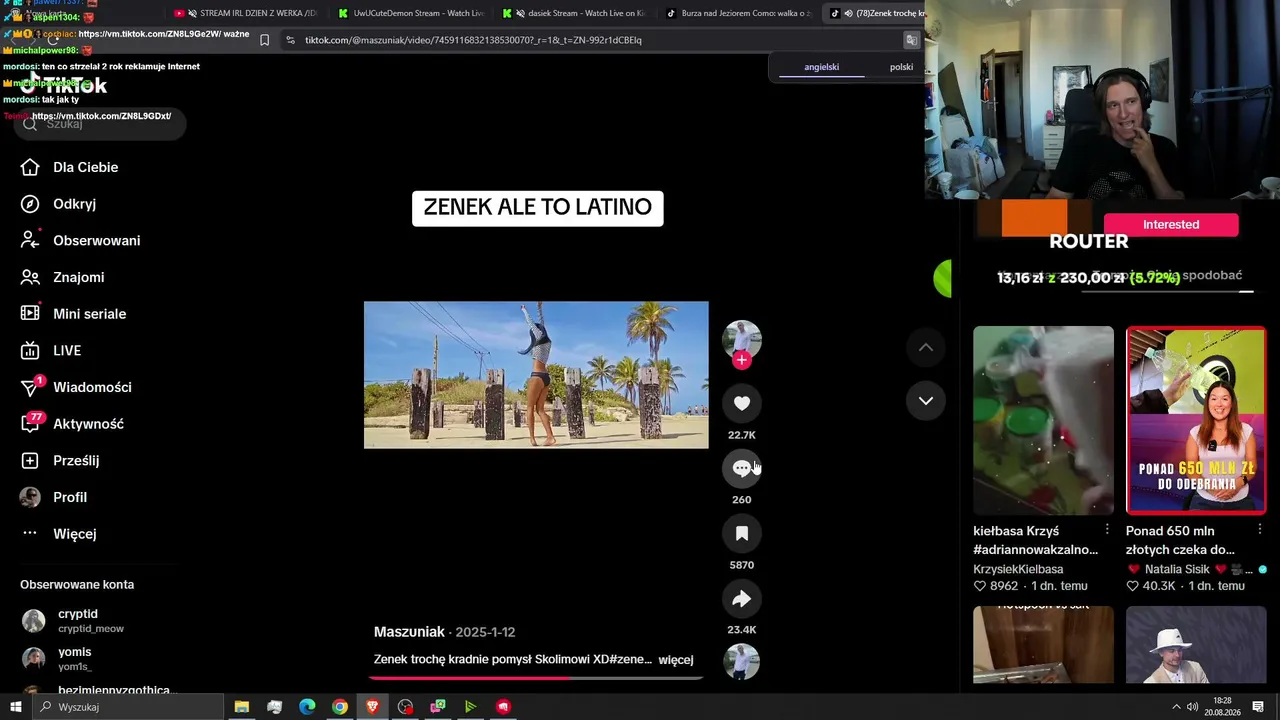Open the volume control in system tray
Screen dimensions: 1280x720
click(x=1193, y=707)
